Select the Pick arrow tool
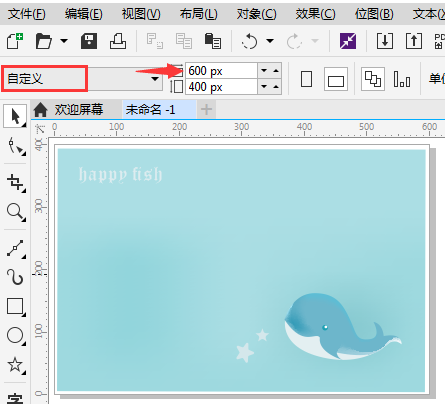445x404 pixels. tap(15, 116)
